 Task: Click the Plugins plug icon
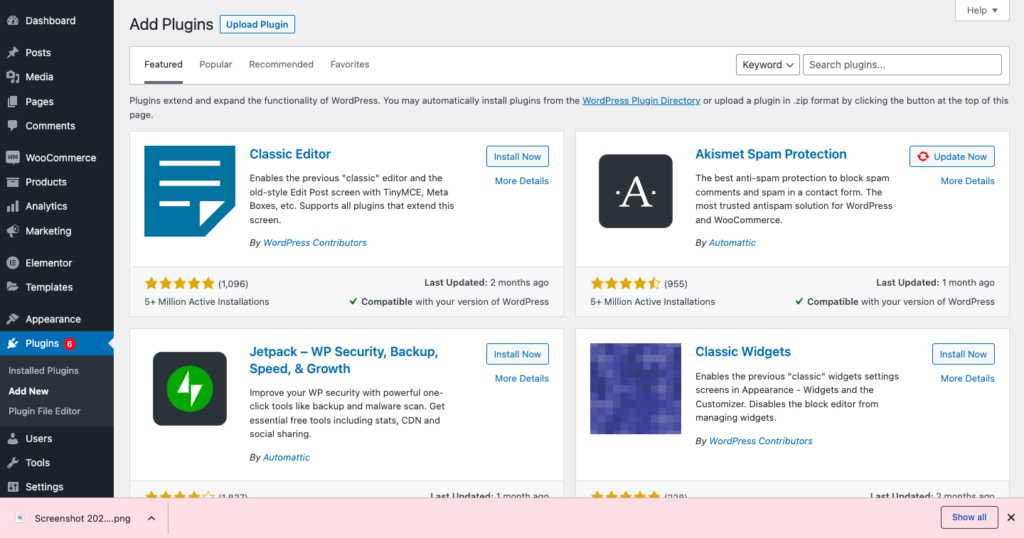tap(12, 343)
